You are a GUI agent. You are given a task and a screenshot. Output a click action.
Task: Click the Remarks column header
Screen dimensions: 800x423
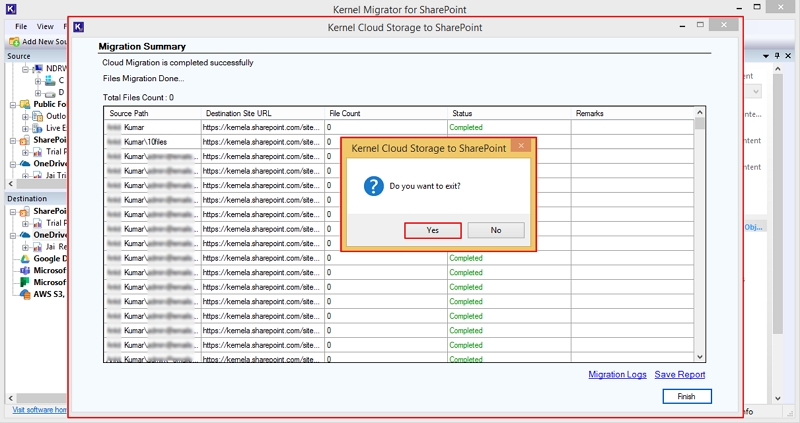coord(632,113)
